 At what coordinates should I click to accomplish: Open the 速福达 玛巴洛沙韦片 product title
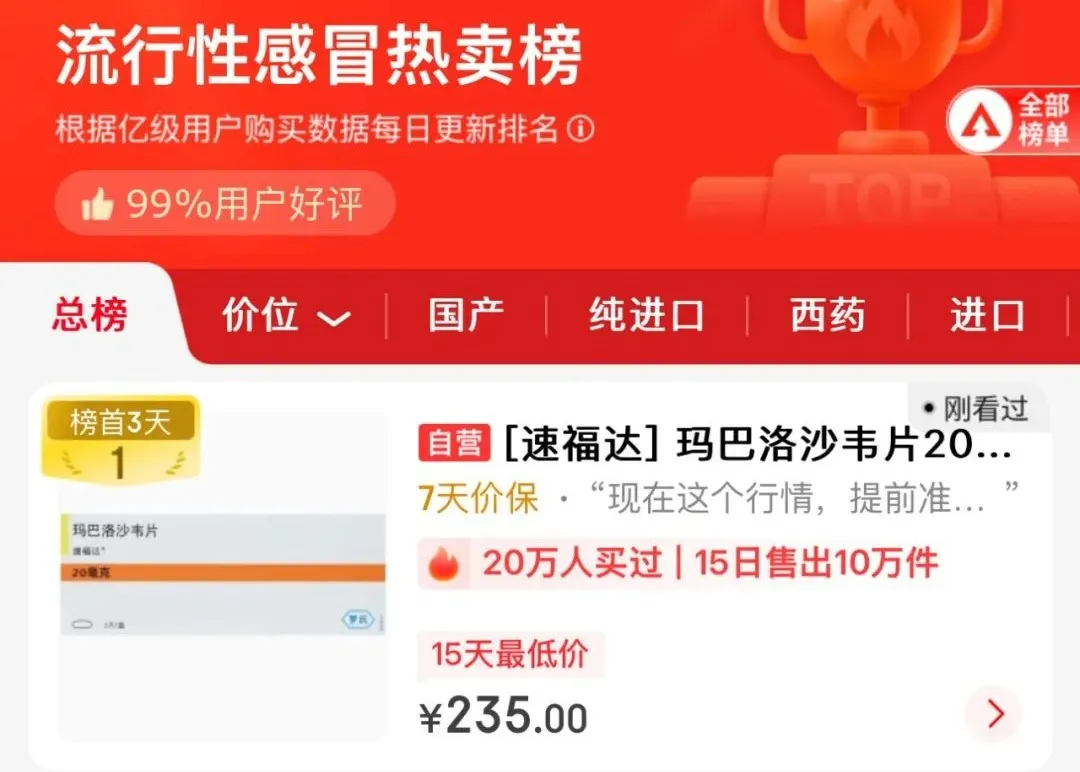(758, 444)
